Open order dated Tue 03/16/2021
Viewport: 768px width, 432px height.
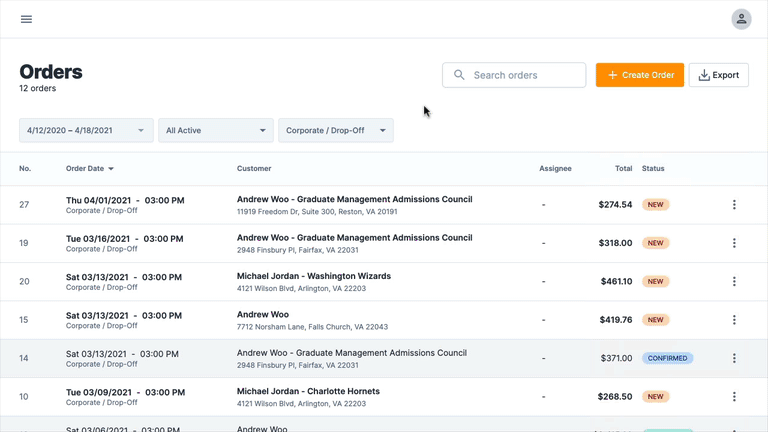point(124,239)
